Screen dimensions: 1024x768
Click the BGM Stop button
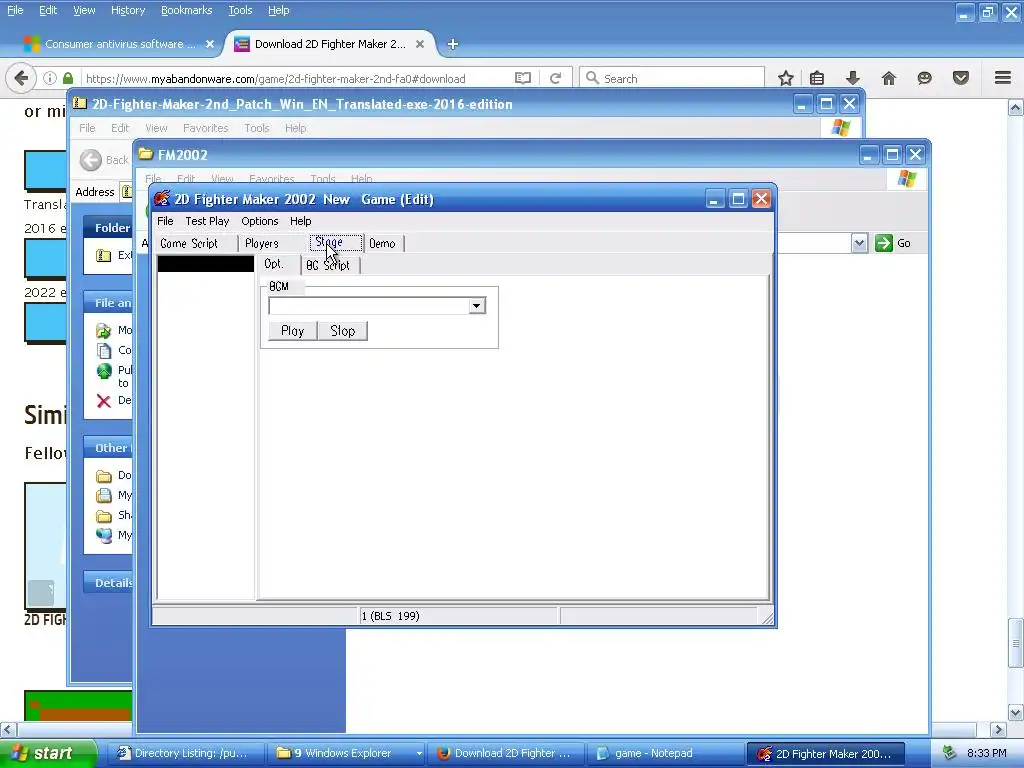[343, 331]
